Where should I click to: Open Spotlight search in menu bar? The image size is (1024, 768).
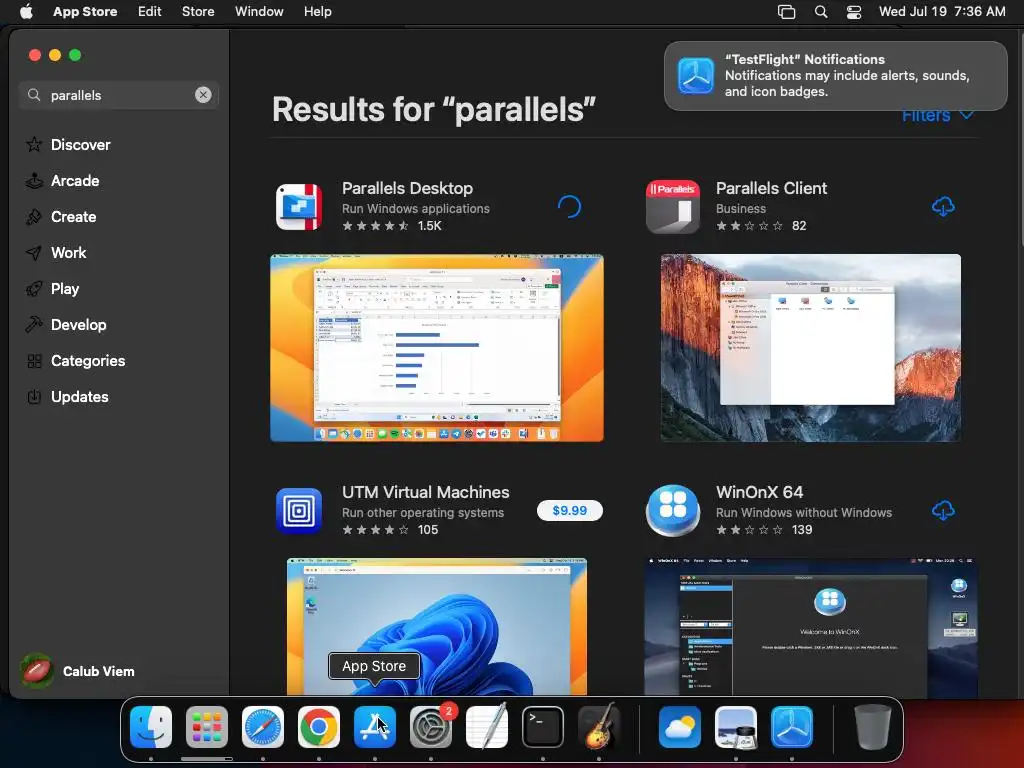pyautogui.click(x=821, y=11)
